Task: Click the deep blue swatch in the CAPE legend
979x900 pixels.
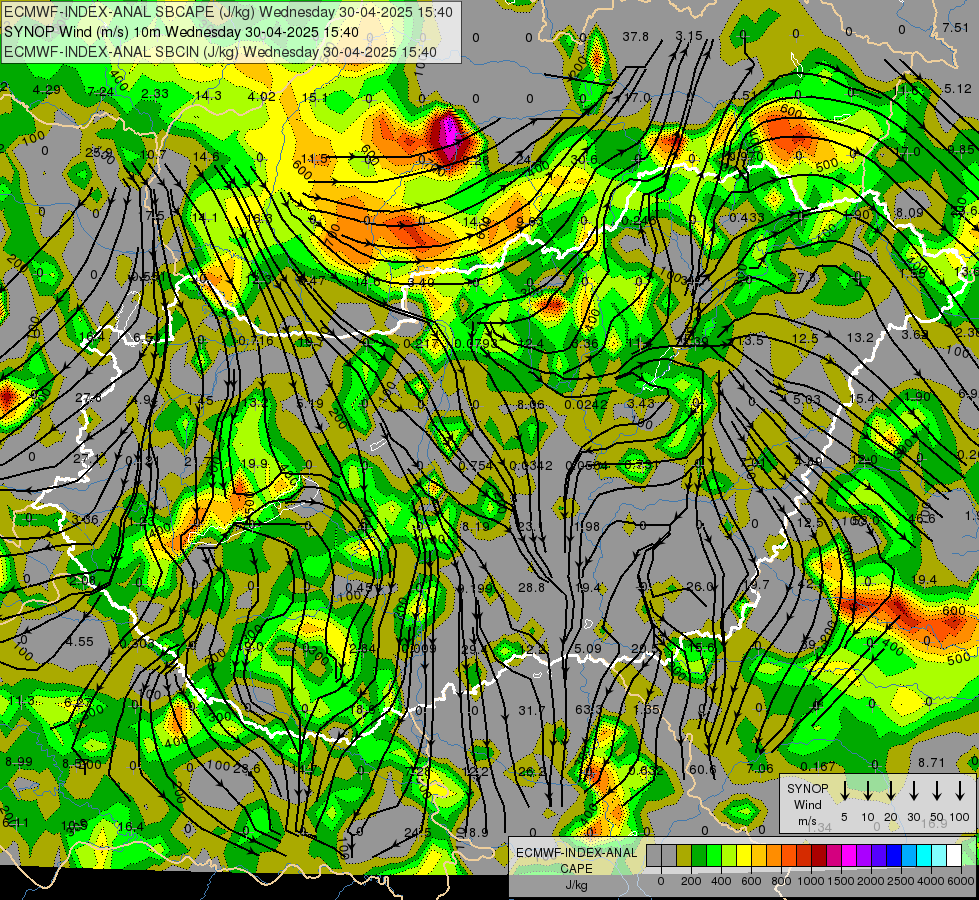Action: 894,856
